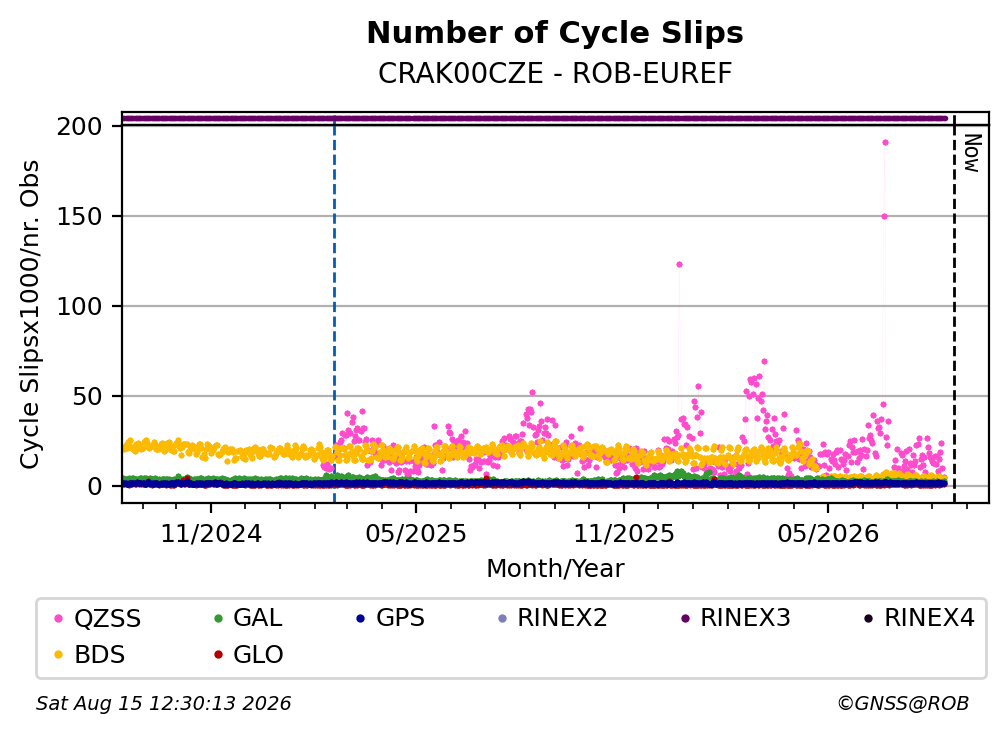
Task: Click the 05/2025 x-axis tick label
Action: click(x=416, y=533)
